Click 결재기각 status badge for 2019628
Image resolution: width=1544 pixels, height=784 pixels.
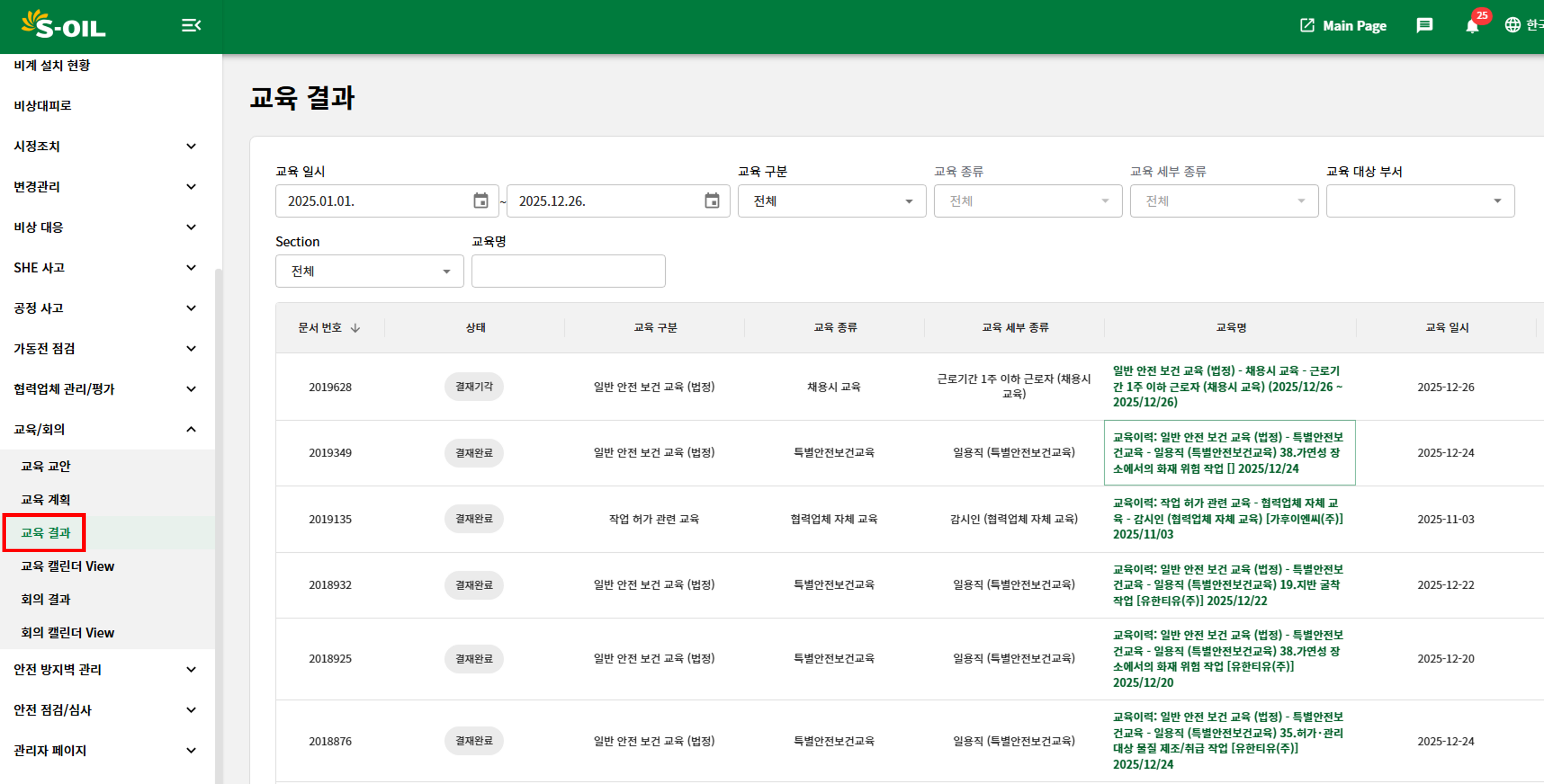(473, 387)
